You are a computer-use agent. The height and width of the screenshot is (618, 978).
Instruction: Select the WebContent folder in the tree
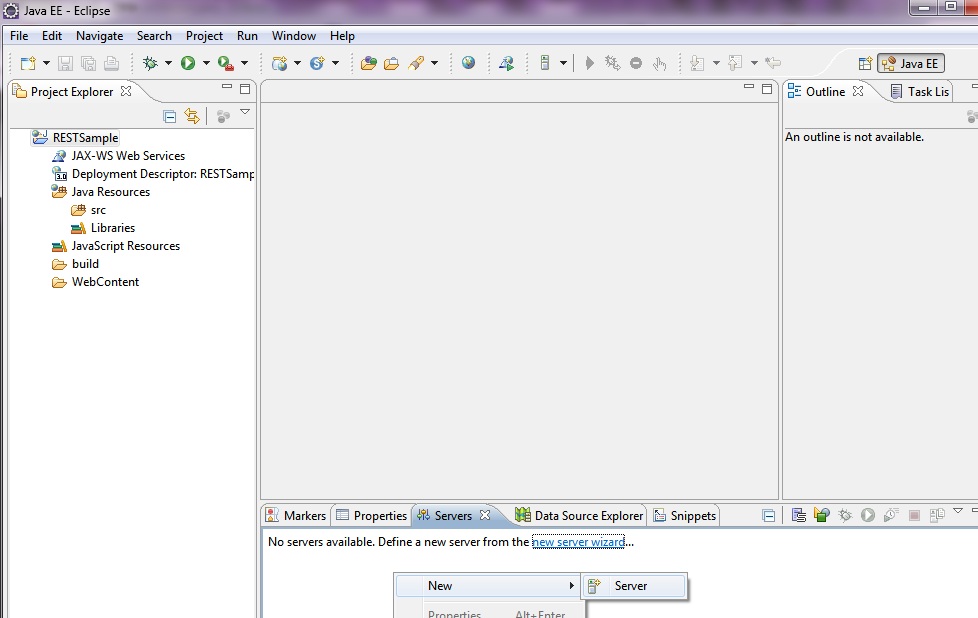pos(105,282)
